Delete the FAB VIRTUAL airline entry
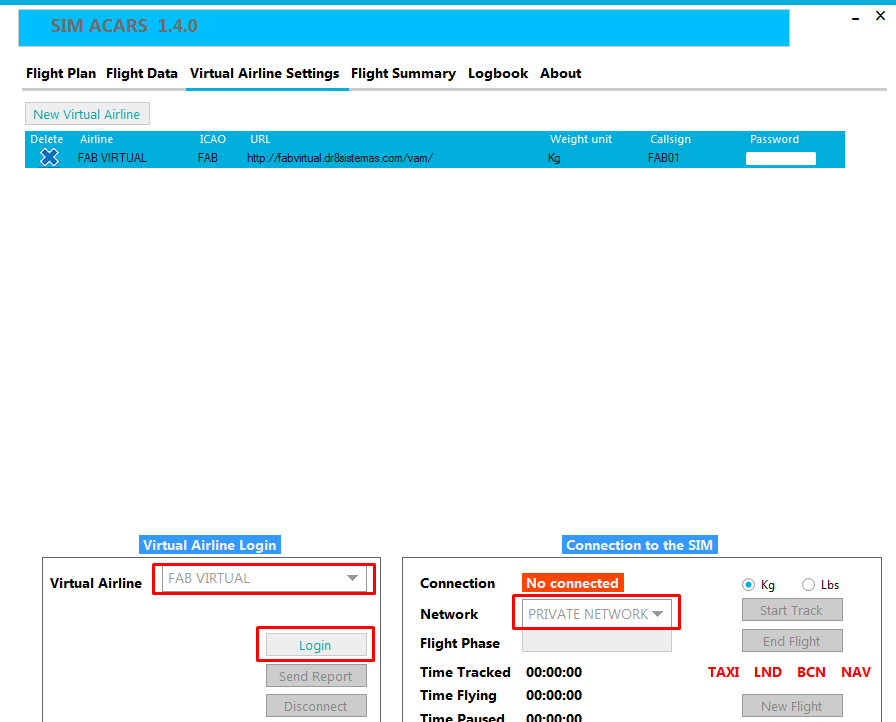Viewport: 896px width, 722px height. (49, 157)
